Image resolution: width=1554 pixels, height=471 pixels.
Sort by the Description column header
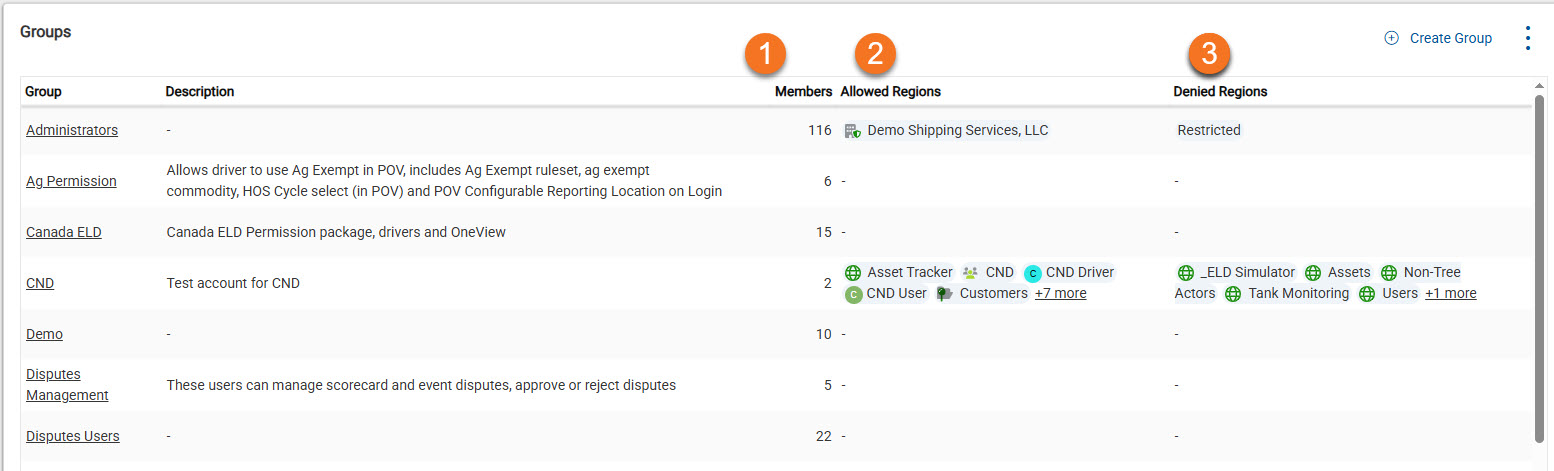(200, 91)
